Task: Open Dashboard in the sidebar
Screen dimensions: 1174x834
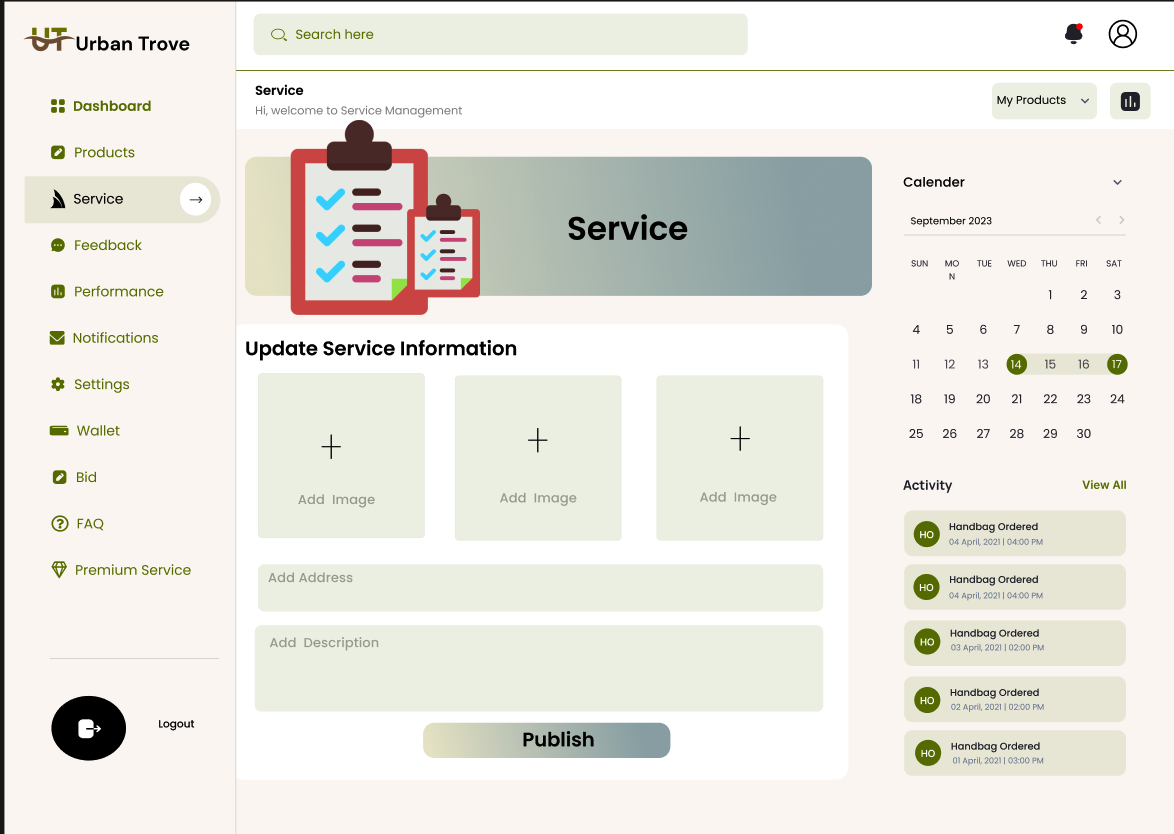Action: [112, 106]
